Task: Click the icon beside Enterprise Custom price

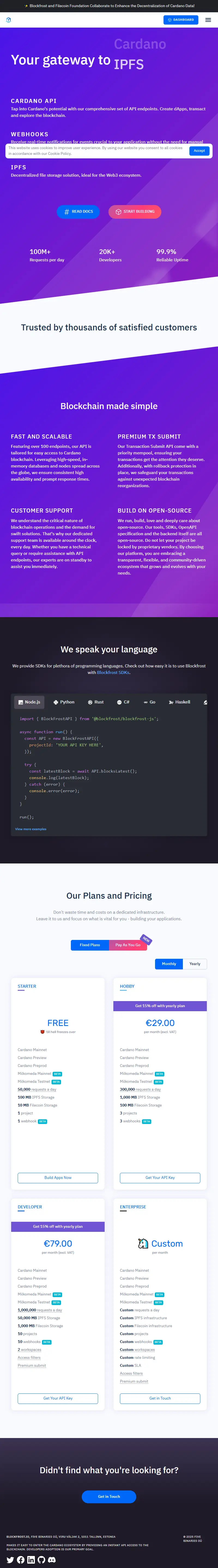Action: click(143, 1244)
